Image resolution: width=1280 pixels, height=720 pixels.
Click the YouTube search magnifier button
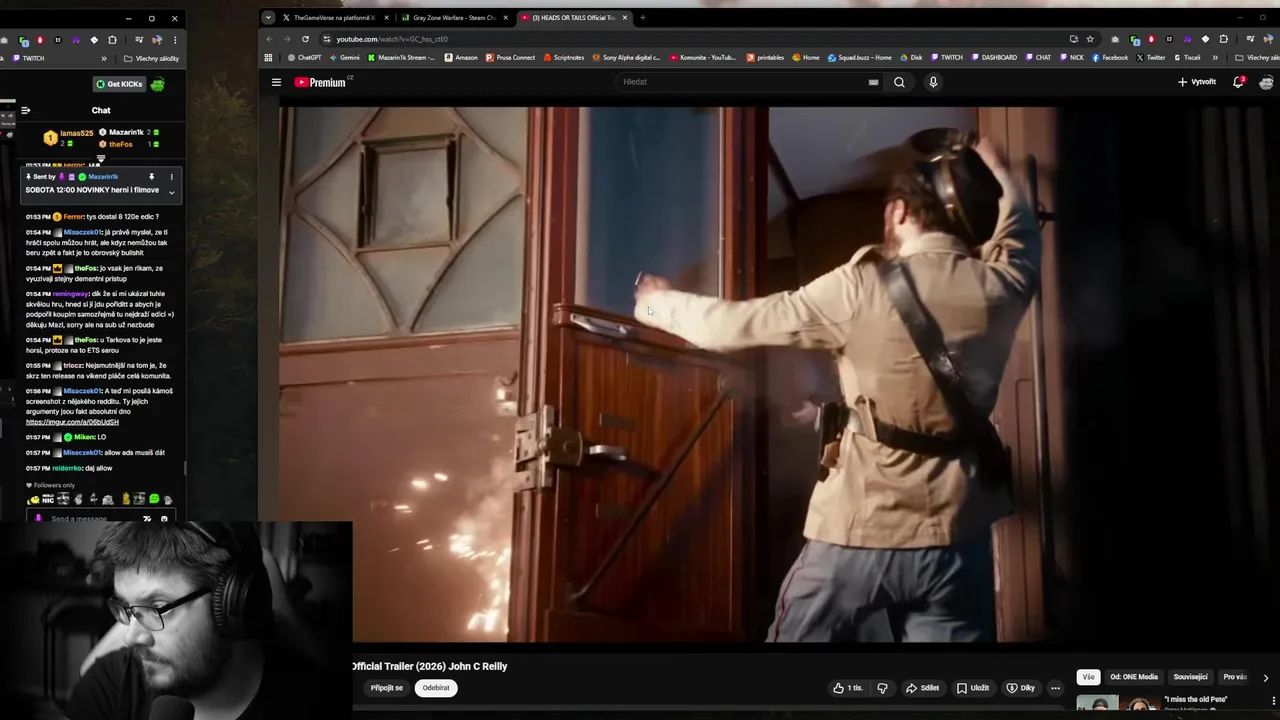(x=899, y=82)
